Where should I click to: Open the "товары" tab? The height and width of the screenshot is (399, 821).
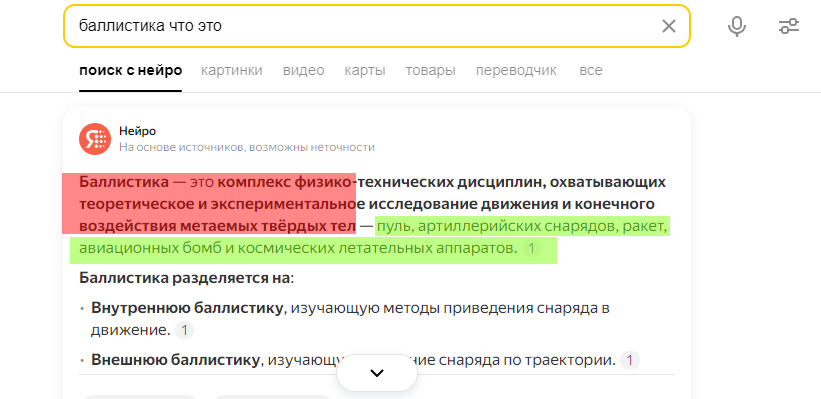[430, 70]
